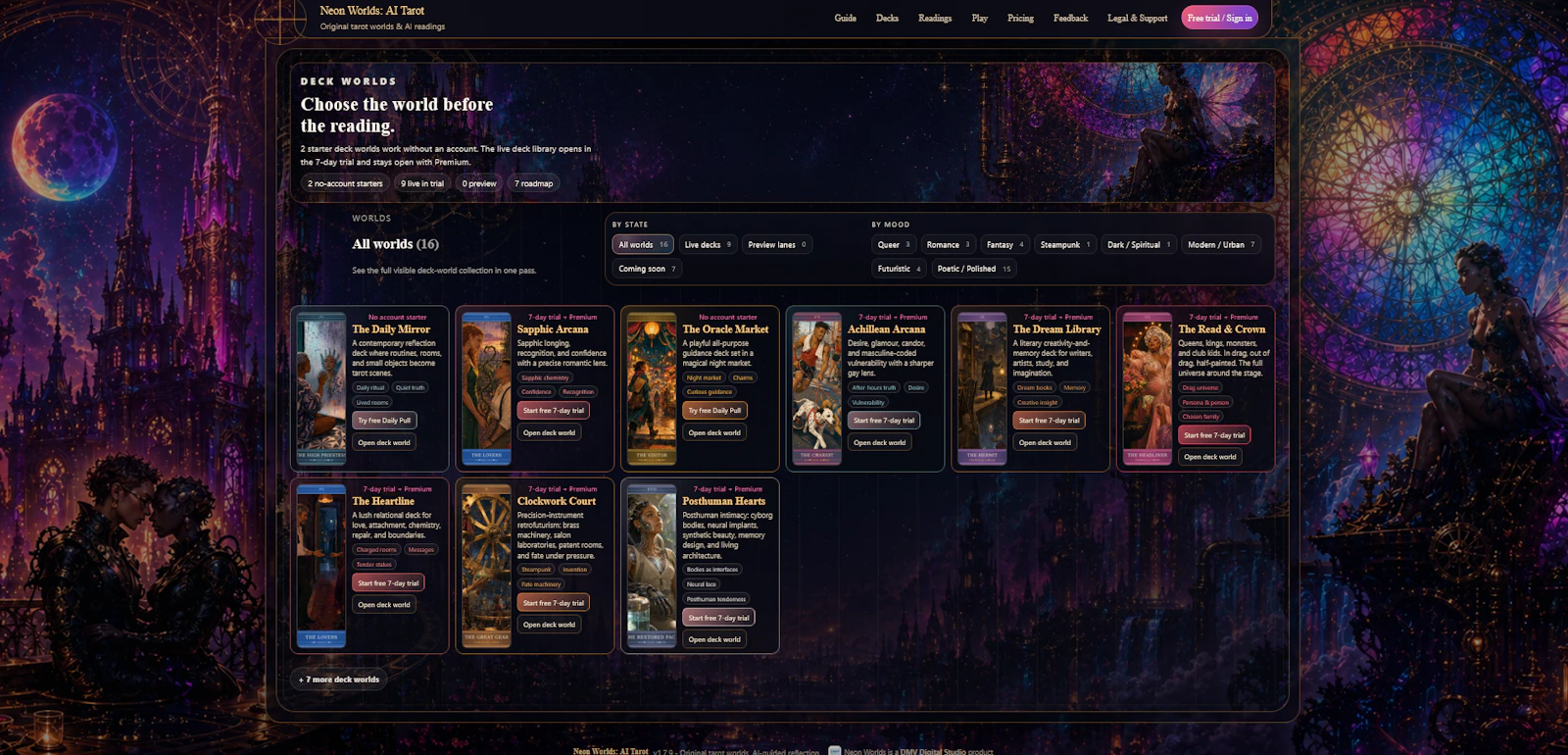Open deck world for Clockwork Court
Screen dimensions: 1568x755
click(x=550, y=625)
